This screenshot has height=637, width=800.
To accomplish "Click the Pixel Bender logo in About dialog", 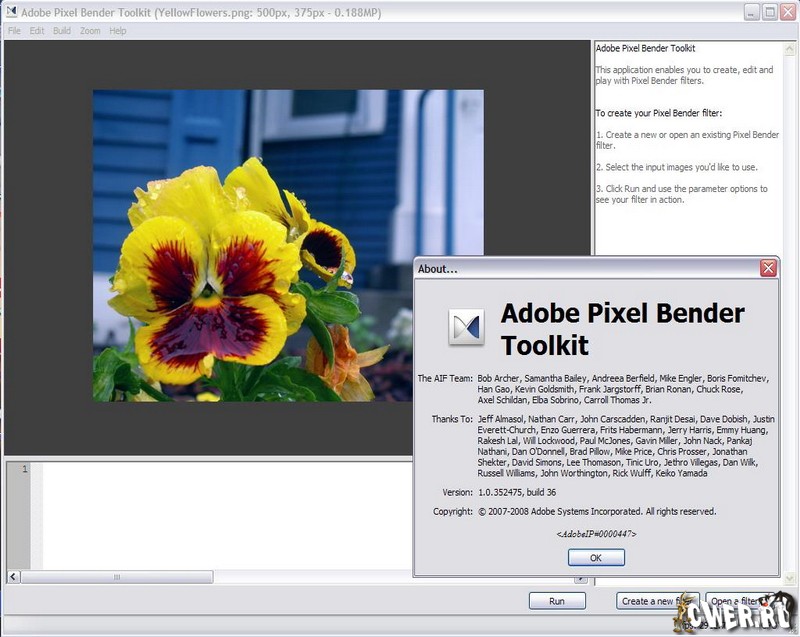I will tap(466, 327).
